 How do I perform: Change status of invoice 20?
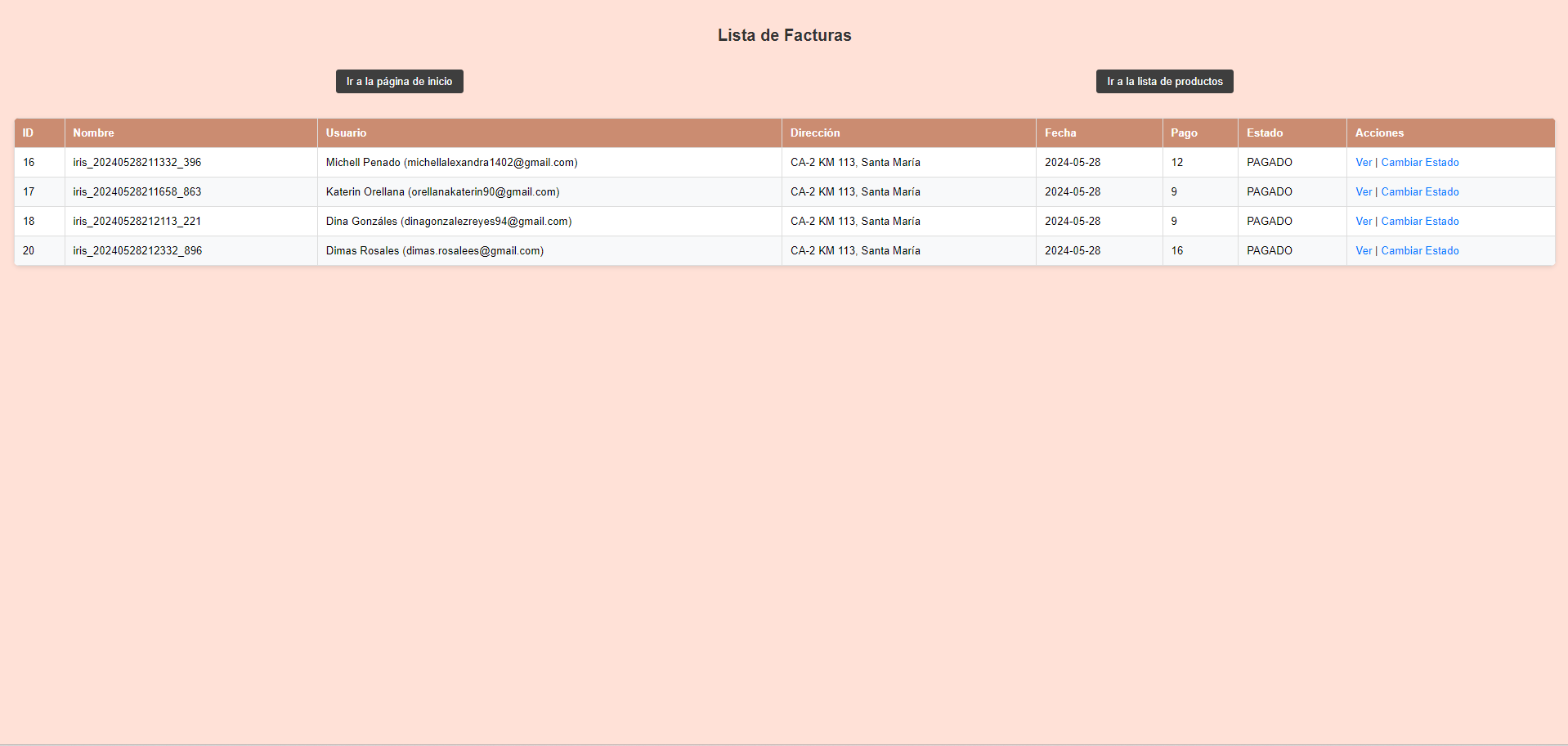(x=1420, y=250)
